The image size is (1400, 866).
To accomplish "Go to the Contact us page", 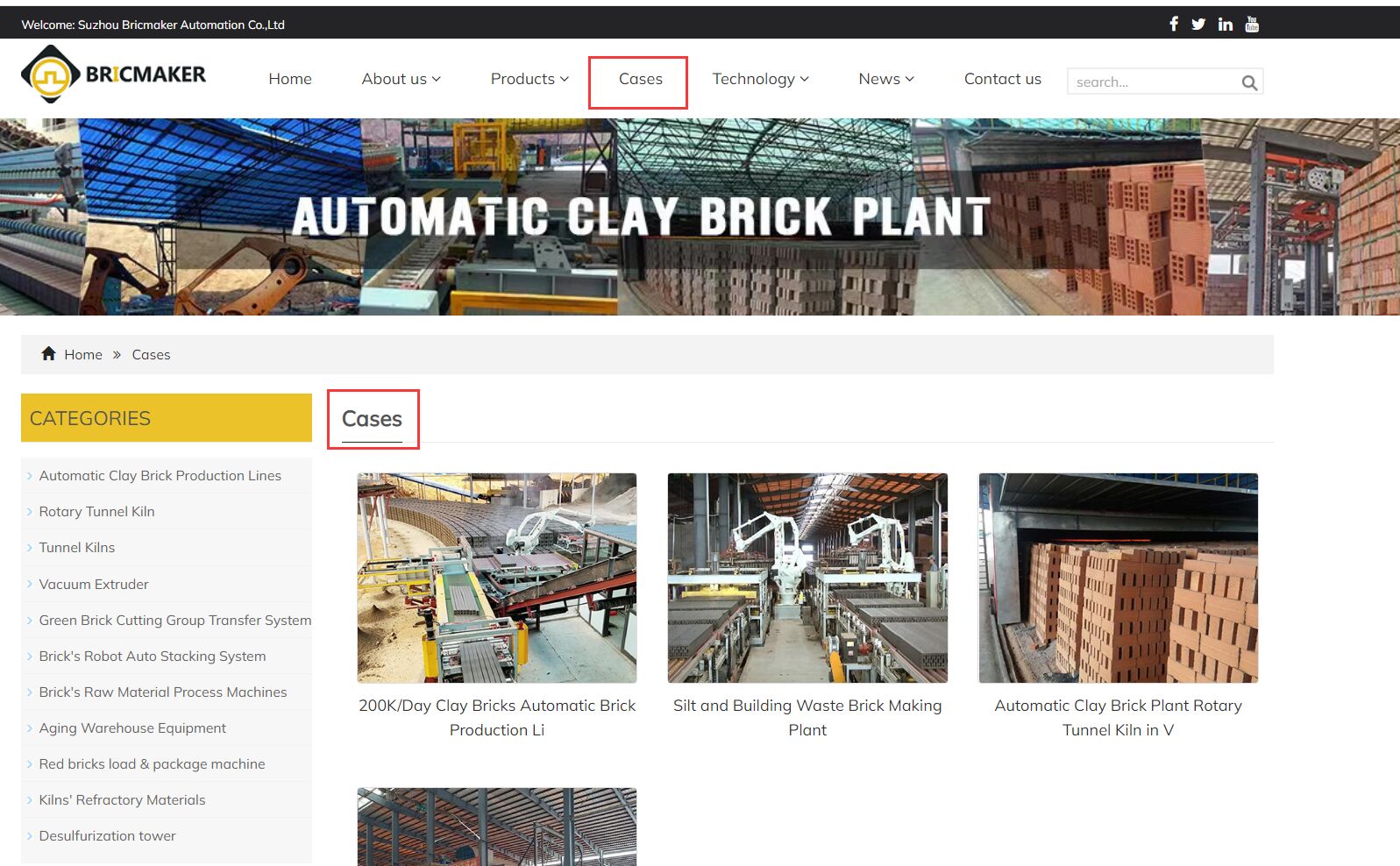I will (x=1002, y=79).
